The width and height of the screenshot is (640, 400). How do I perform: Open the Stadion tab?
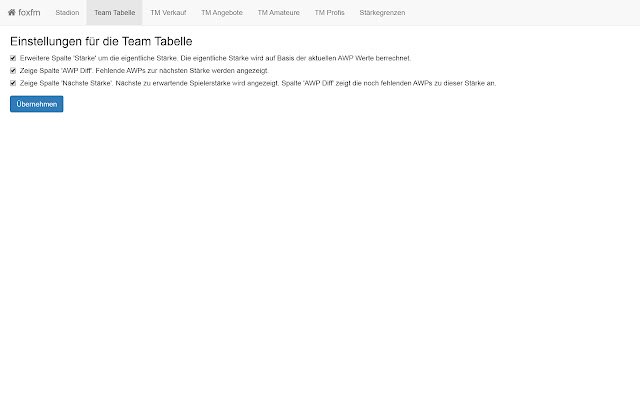coord(67,13)
